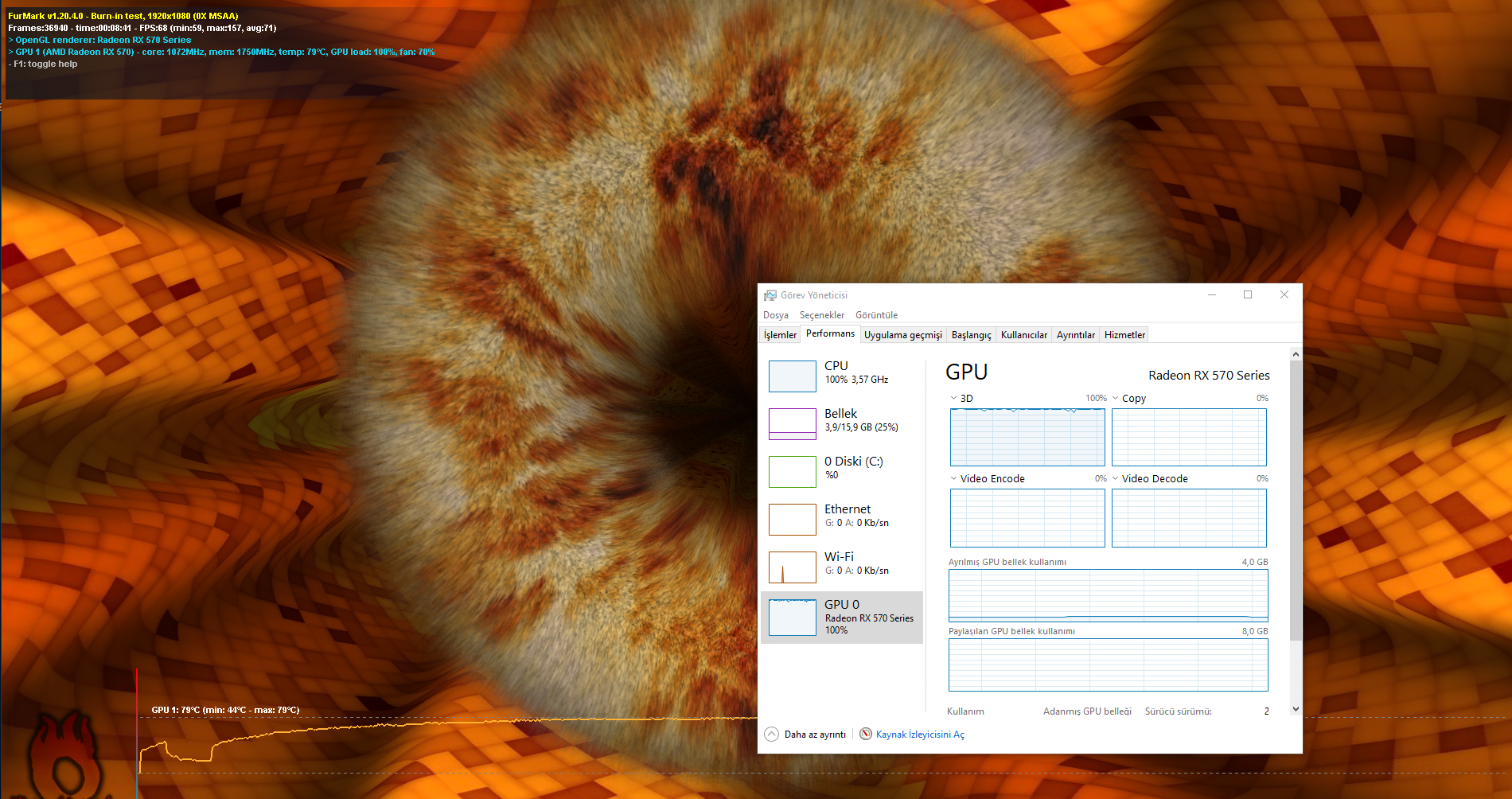Image resolution: width=1512 pixels, height=799 pixels.
Task: Click the Ayrılmış GPU bellek kullanımı graph
Action: [1108, 595]
